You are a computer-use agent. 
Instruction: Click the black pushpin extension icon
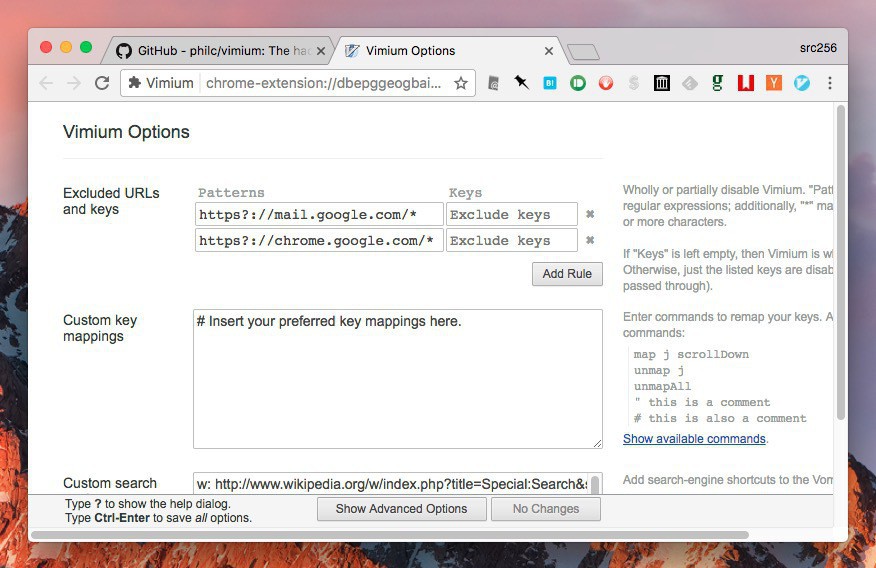coord(521,83)
